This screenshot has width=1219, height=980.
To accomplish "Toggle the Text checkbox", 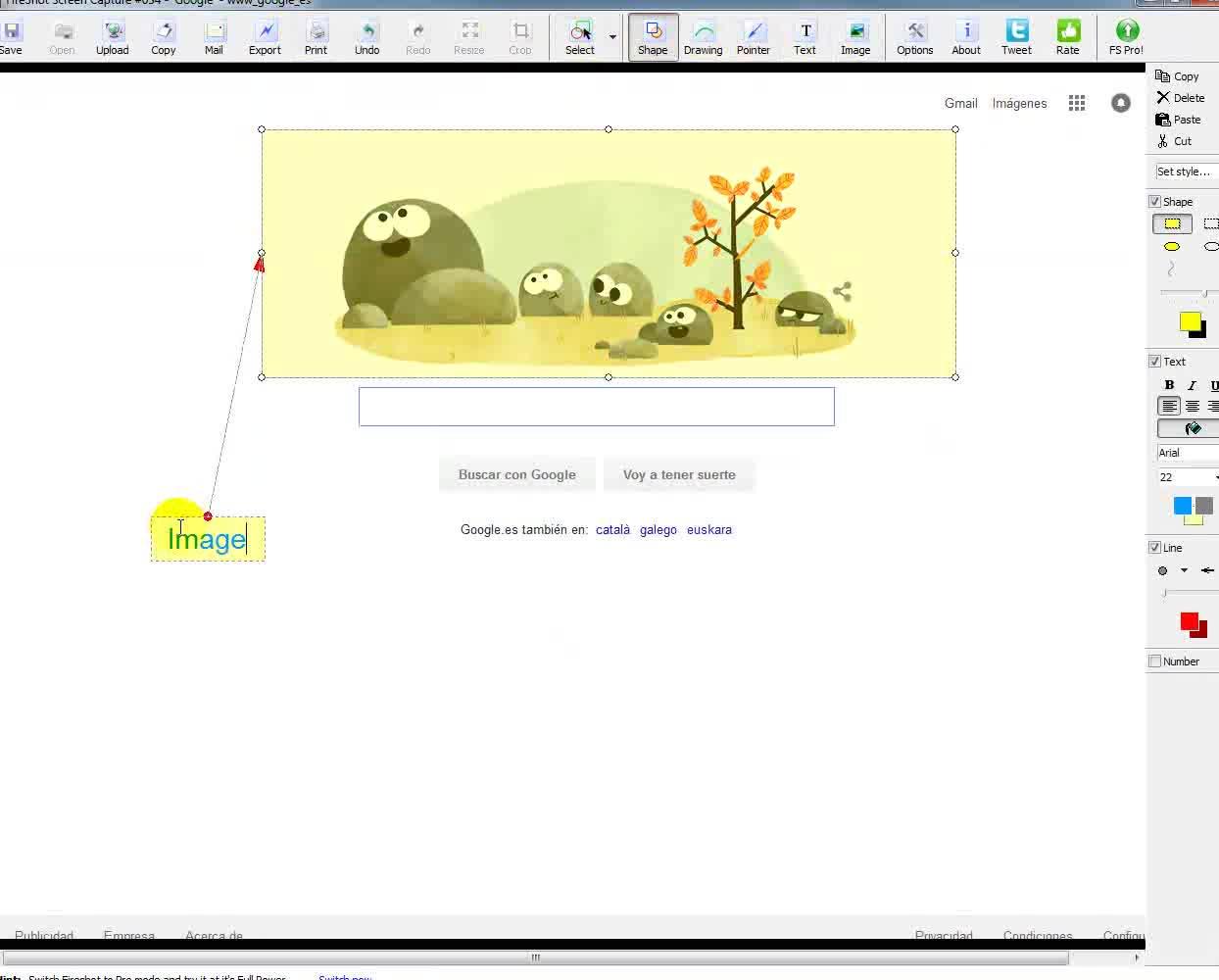I will 1154,361.
